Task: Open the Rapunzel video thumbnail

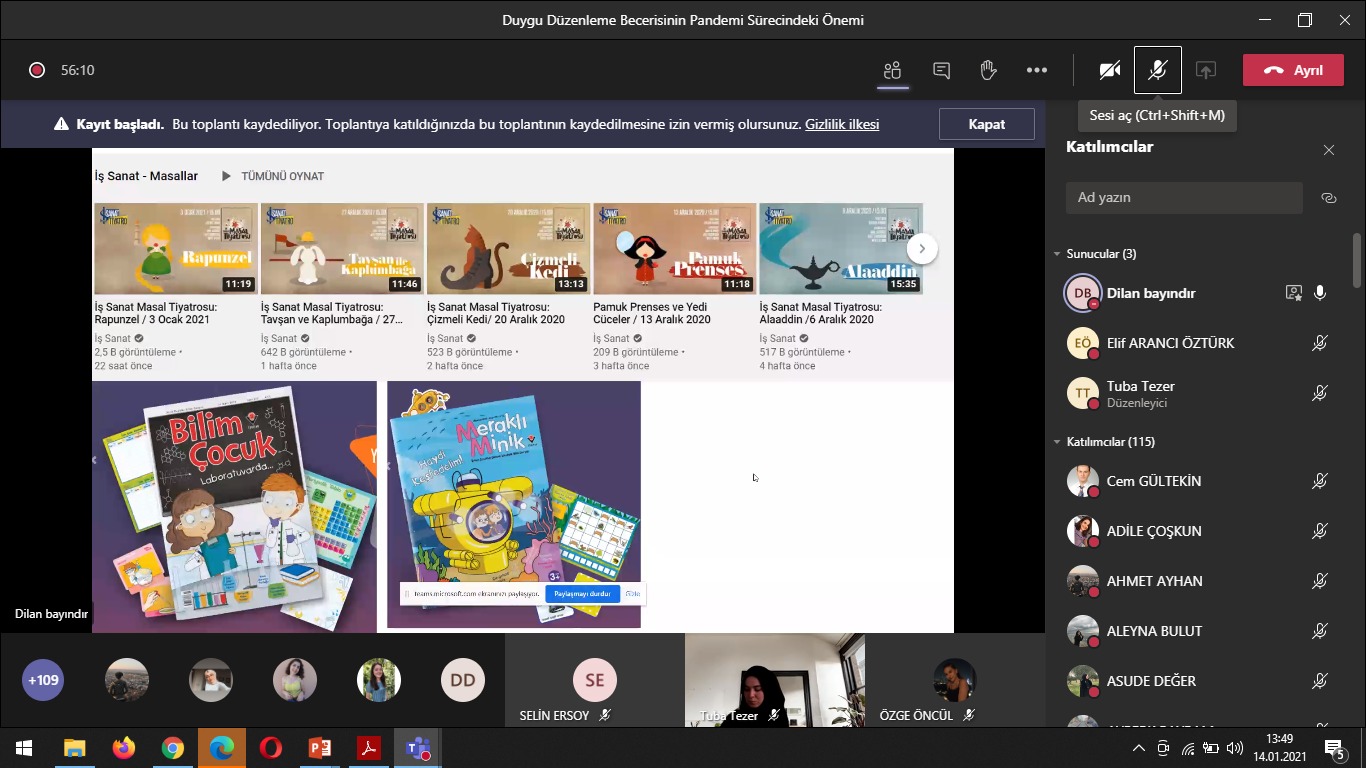Action: 176,248
